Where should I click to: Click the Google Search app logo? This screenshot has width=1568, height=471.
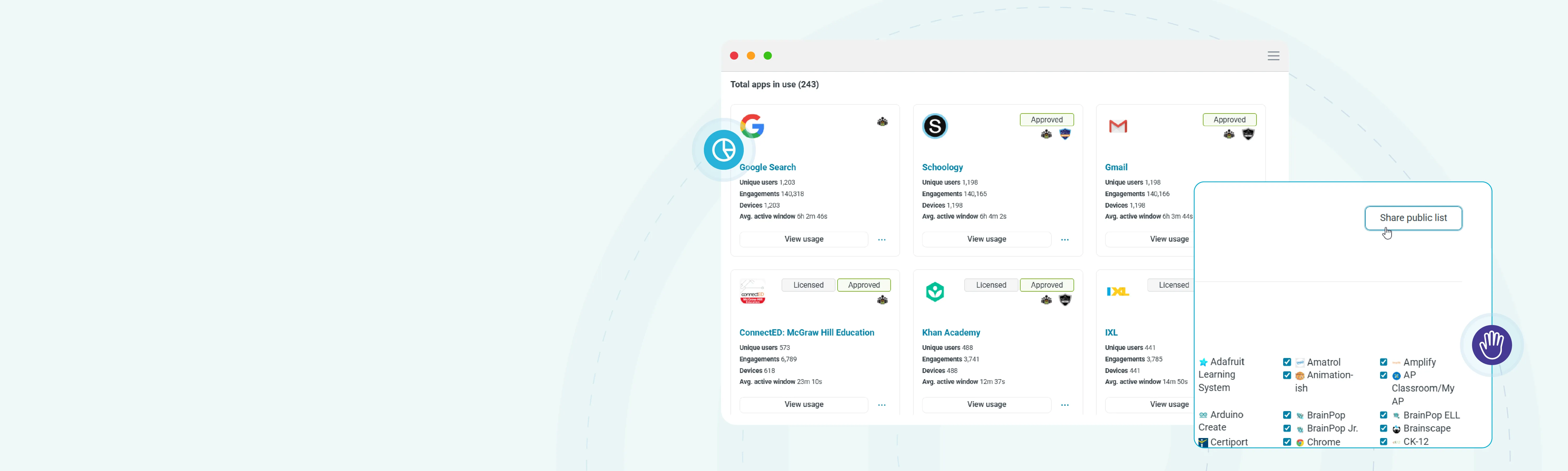coord(752,126)
